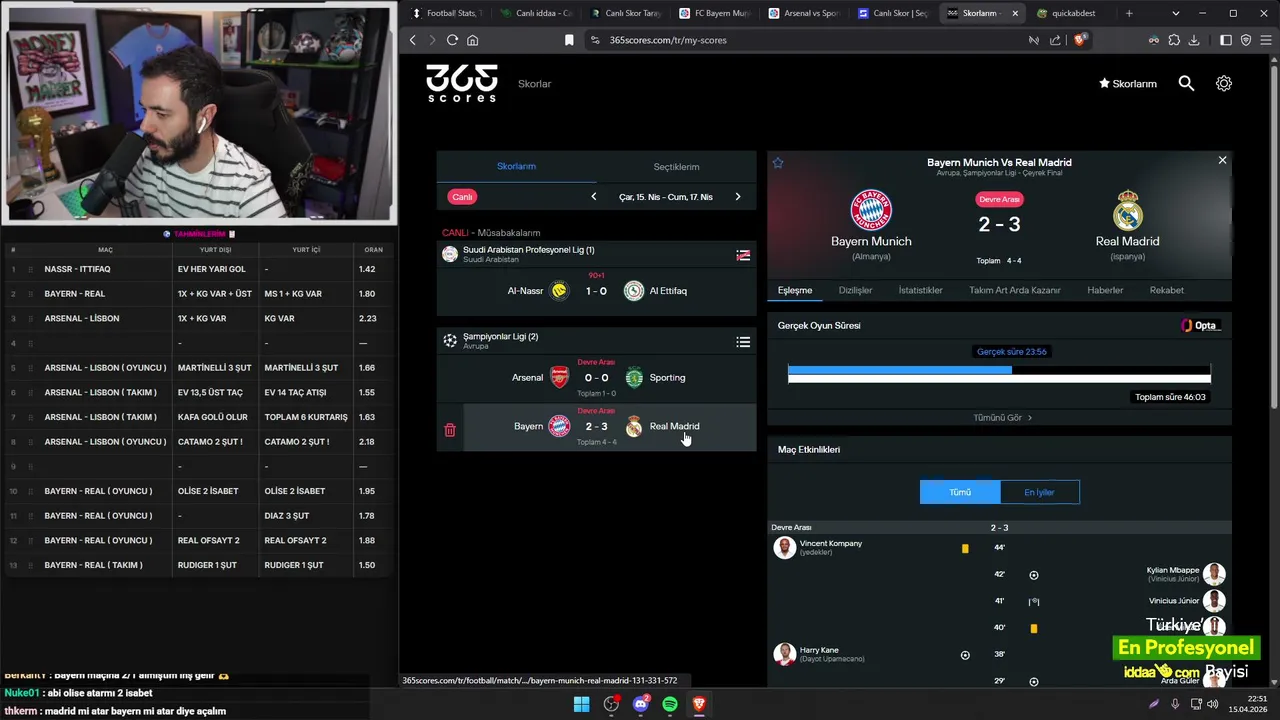Expand Tümünü Gör for real play time
Viewport: 1280px width, 720px height.
coord(1002,418)
